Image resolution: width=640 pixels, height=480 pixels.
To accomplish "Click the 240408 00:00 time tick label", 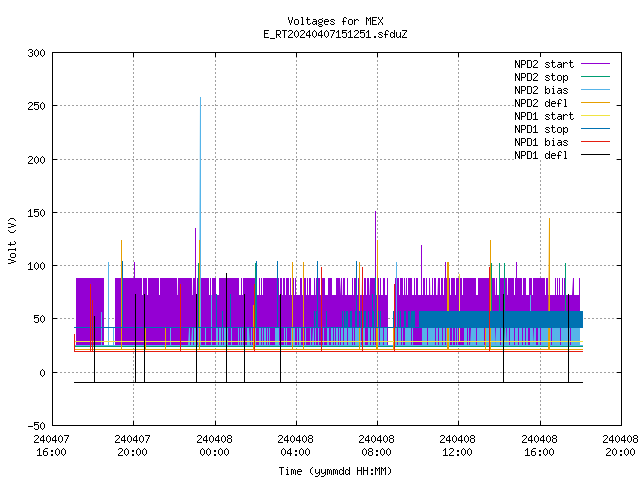I will point(214,446).
